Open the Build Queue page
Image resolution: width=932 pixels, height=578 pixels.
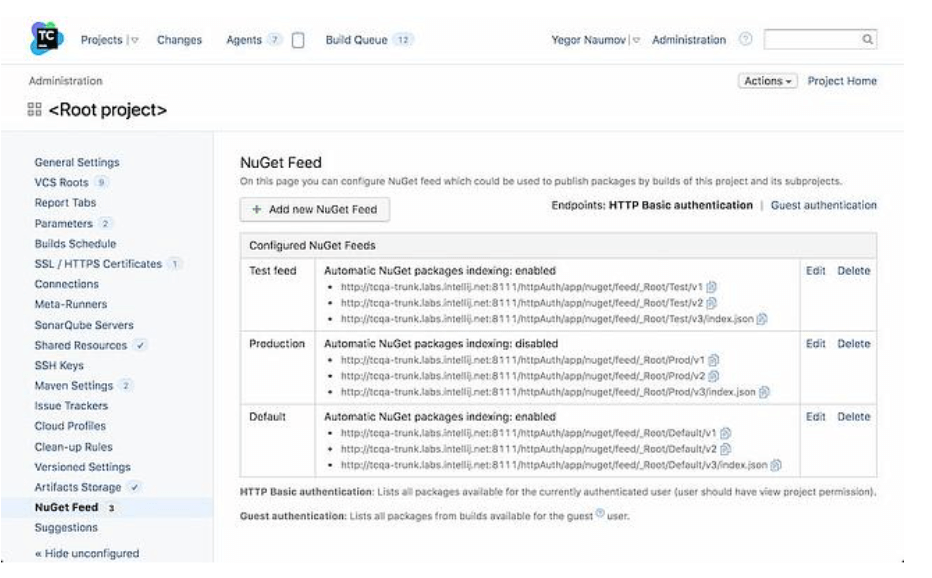[x=357, y=40]
